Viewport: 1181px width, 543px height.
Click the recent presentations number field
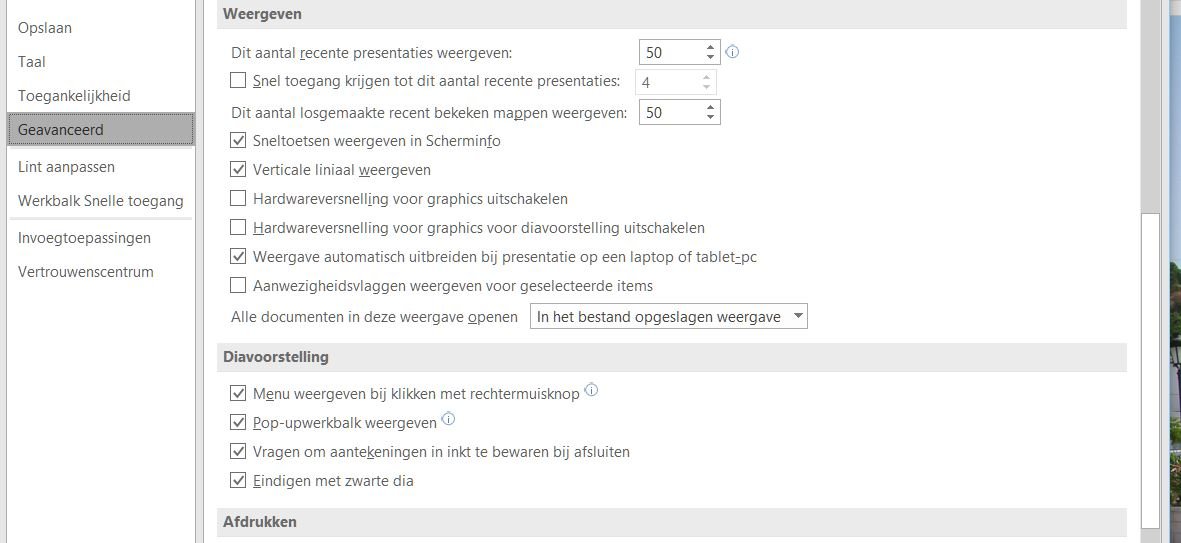(670, 53)
